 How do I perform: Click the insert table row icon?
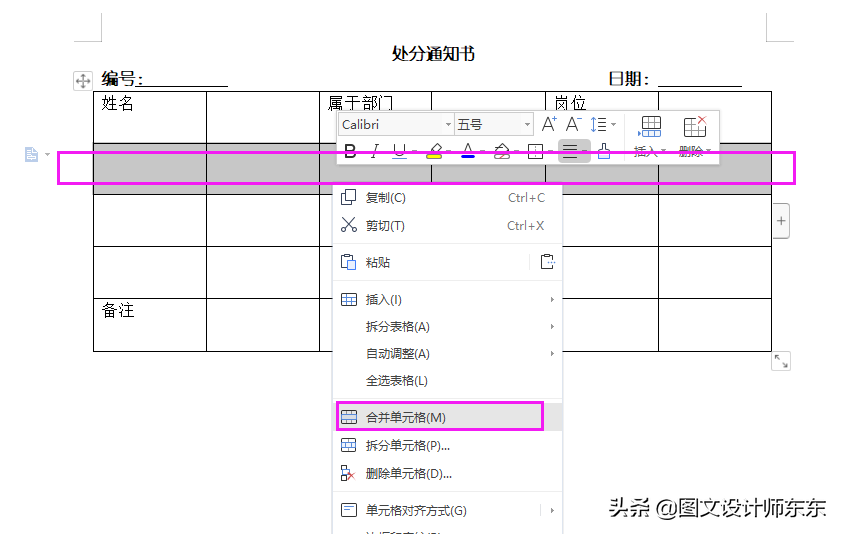click(650, 127)
